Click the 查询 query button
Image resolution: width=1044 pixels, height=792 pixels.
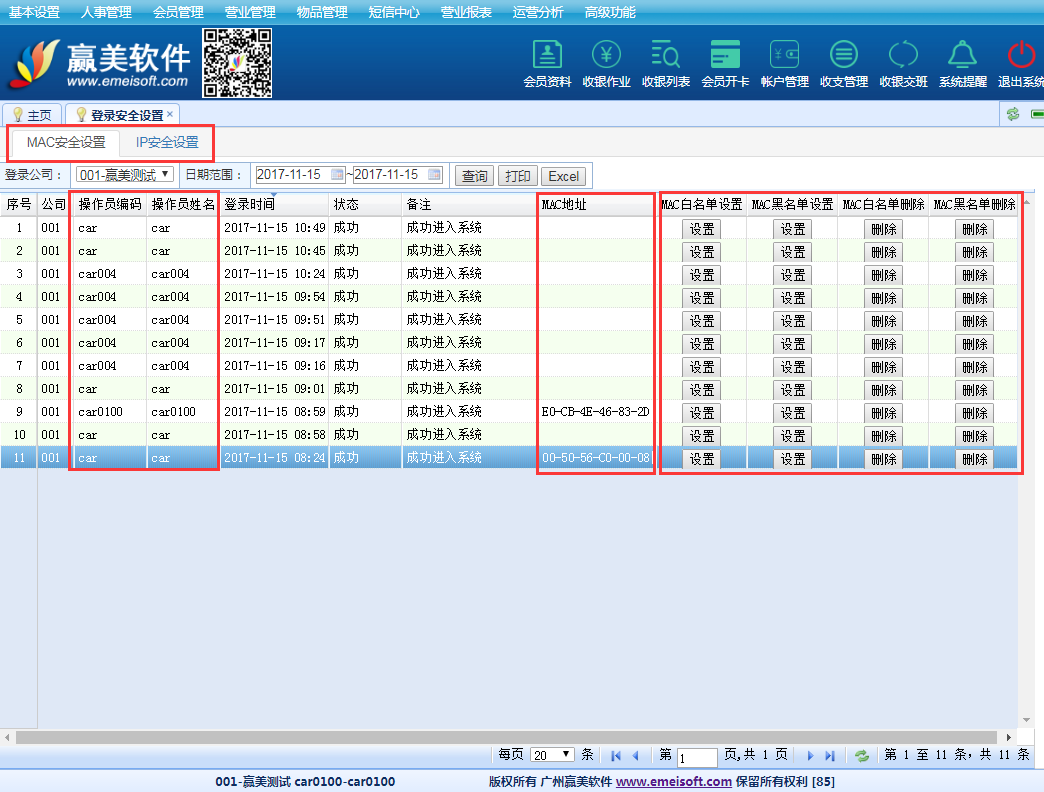click(x=474, y=176)
